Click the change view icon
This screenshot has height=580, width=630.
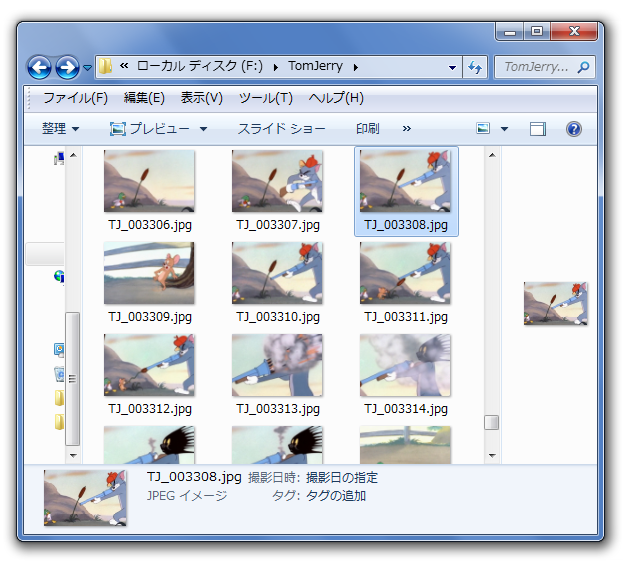point(483,129)
